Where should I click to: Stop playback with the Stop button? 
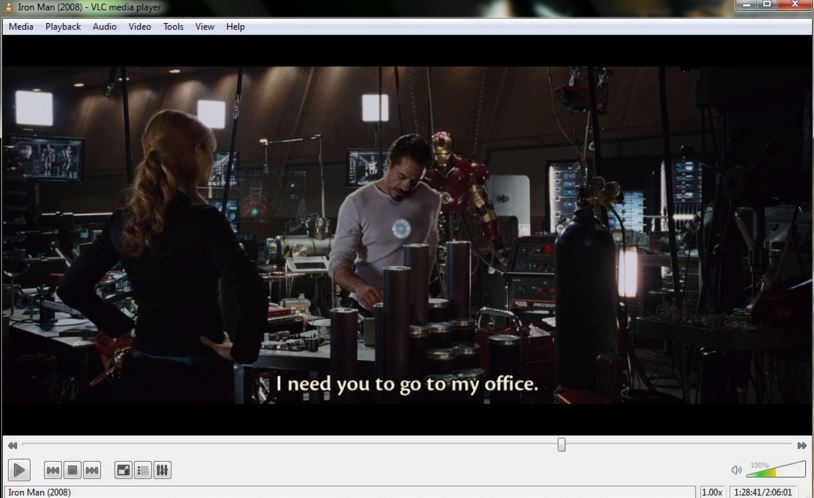point(72,470)
